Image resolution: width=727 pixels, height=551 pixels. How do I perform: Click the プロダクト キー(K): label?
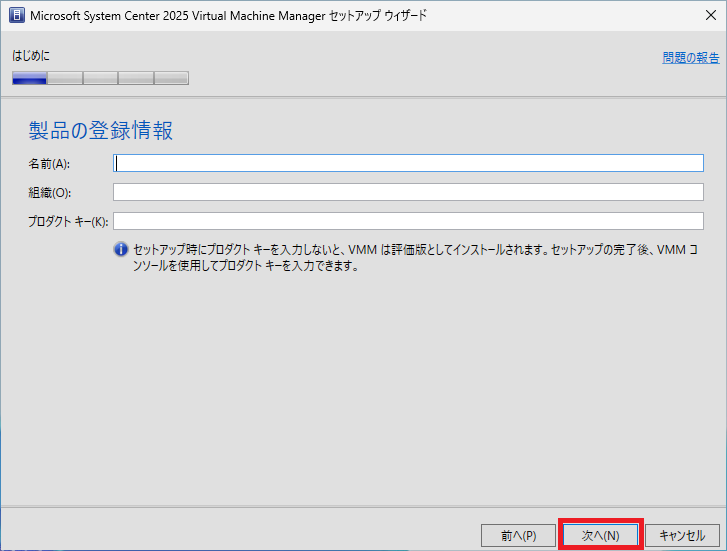tap(68, 221)
